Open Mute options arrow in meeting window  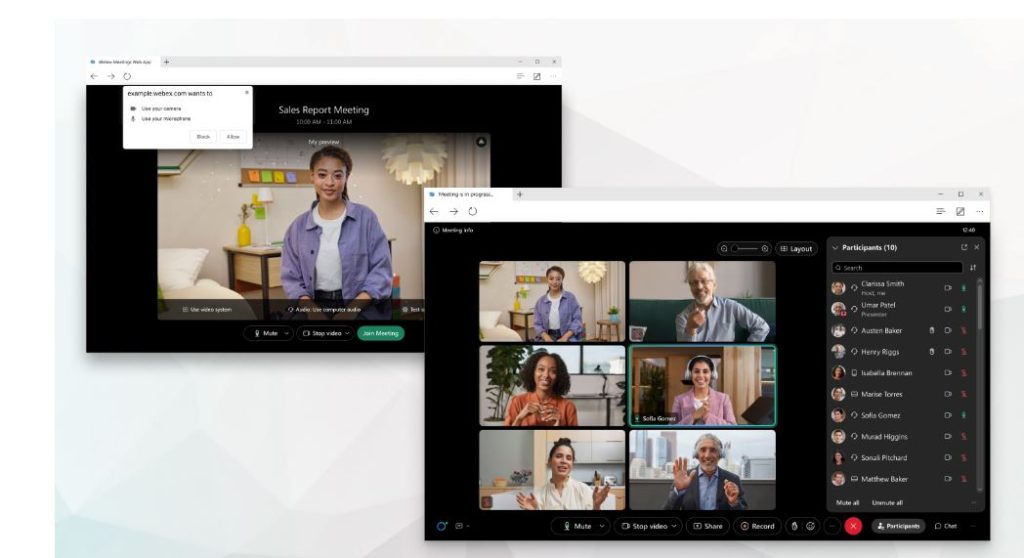(x=603, y=526)
